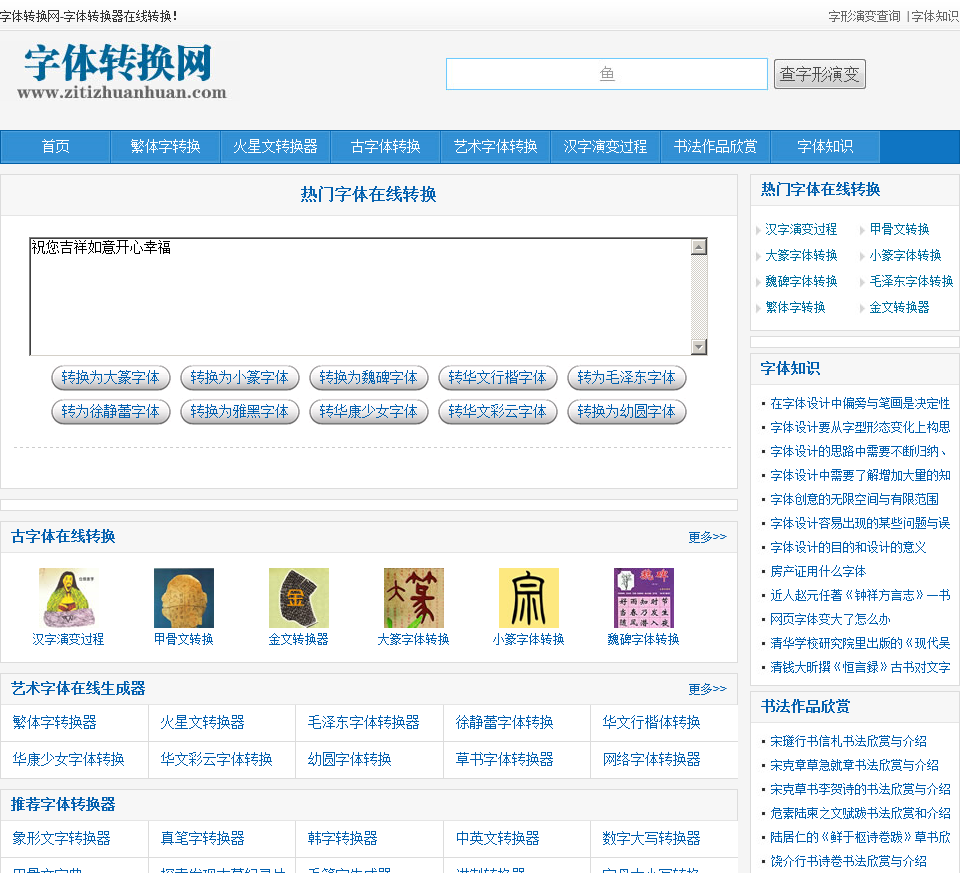Click the 转换为雅黑字体 button
Image resolution: width=960 pixels, height=873 pixels.
click(x=239, y=411)
